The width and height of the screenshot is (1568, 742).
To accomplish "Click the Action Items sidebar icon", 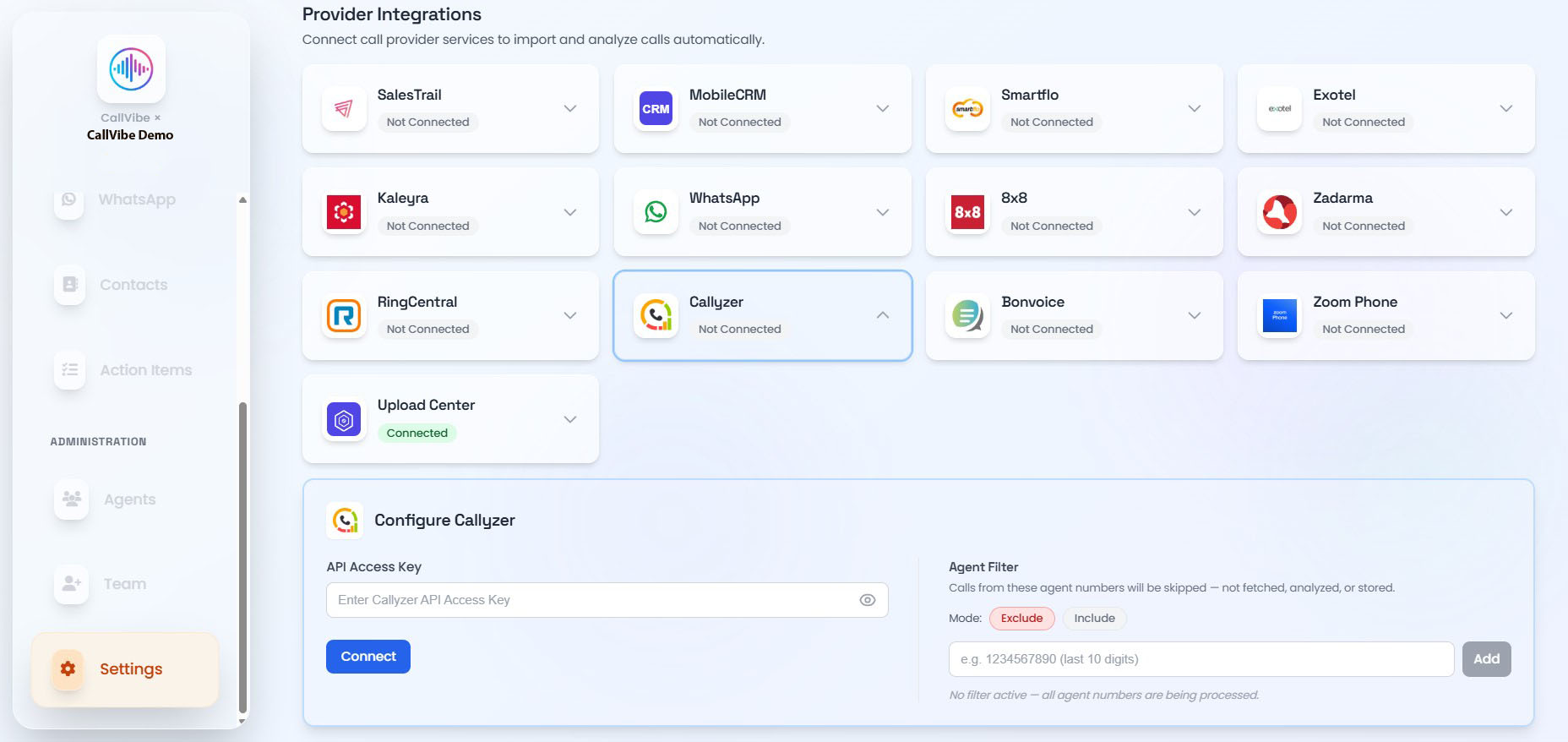I will [x=69, y=370].
